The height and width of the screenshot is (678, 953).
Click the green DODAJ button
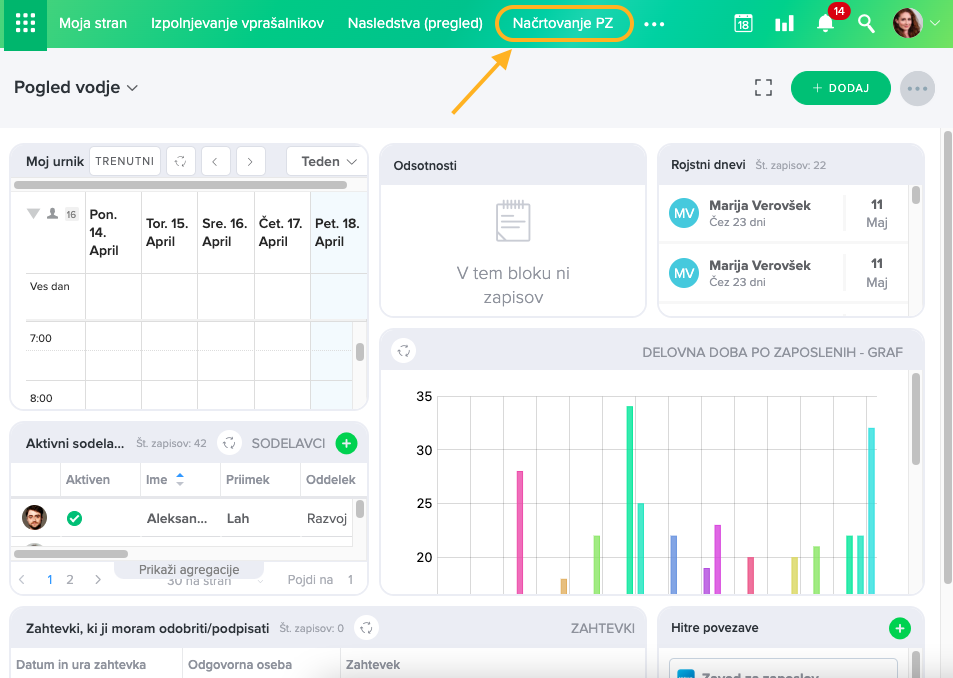point(840,88)
